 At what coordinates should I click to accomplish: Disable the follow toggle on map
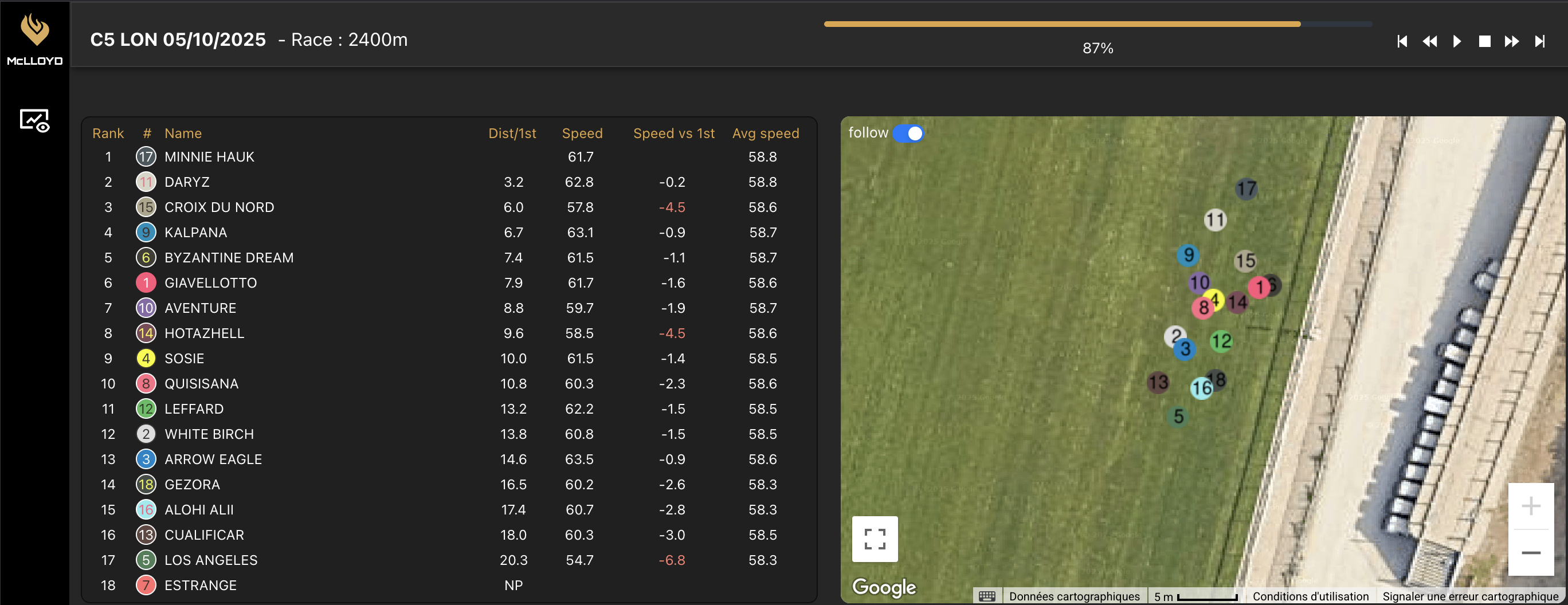(908, 133)
